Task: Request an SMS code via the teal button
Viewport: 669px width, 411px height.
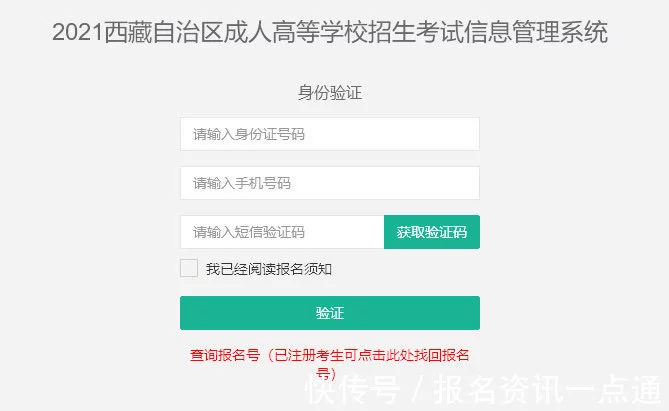Action: tap(431, 232)
